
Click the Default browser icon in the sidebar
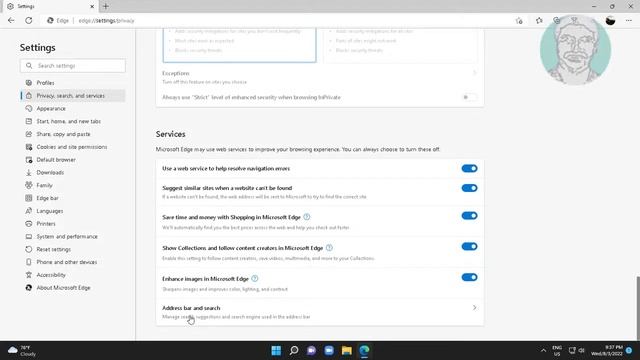coord(29,160)
